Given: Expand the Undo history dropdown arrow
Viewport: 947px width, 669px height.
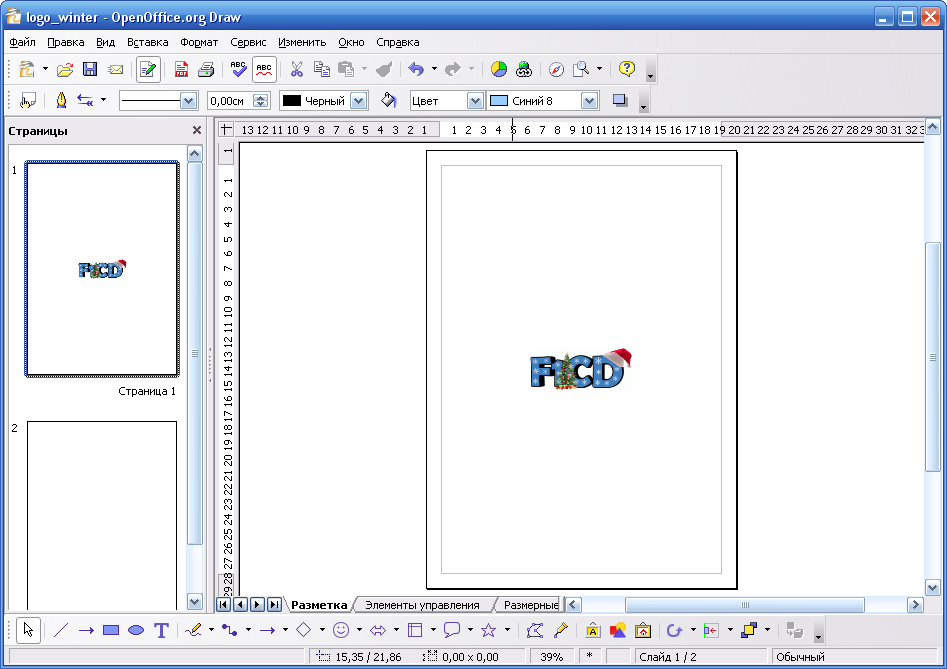Looking at the screenshot, I should tap(434, 69).
